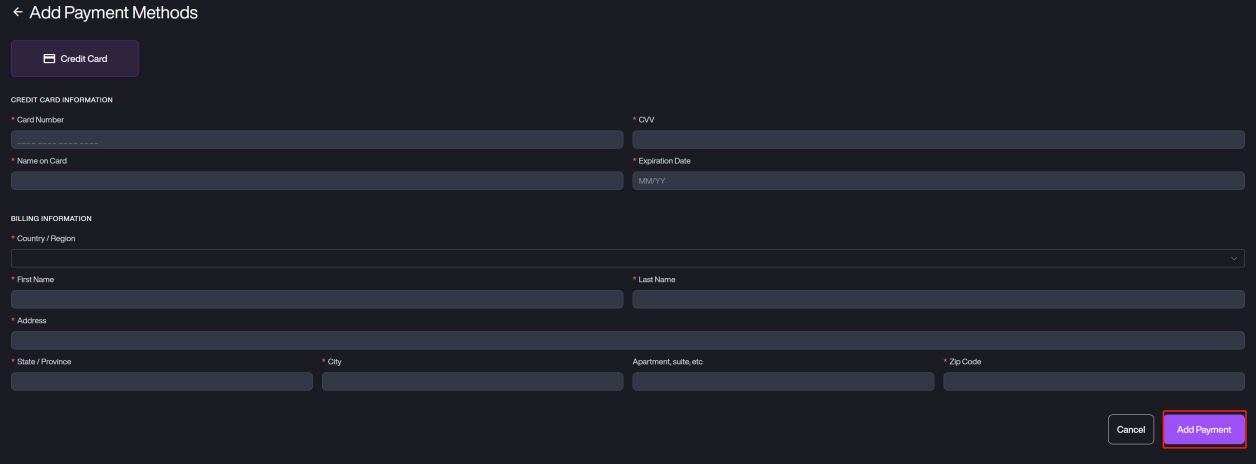Click the Expiration Date MM/YY field
The height and width of the screenshot is (464, 1256).
[938, 181]
